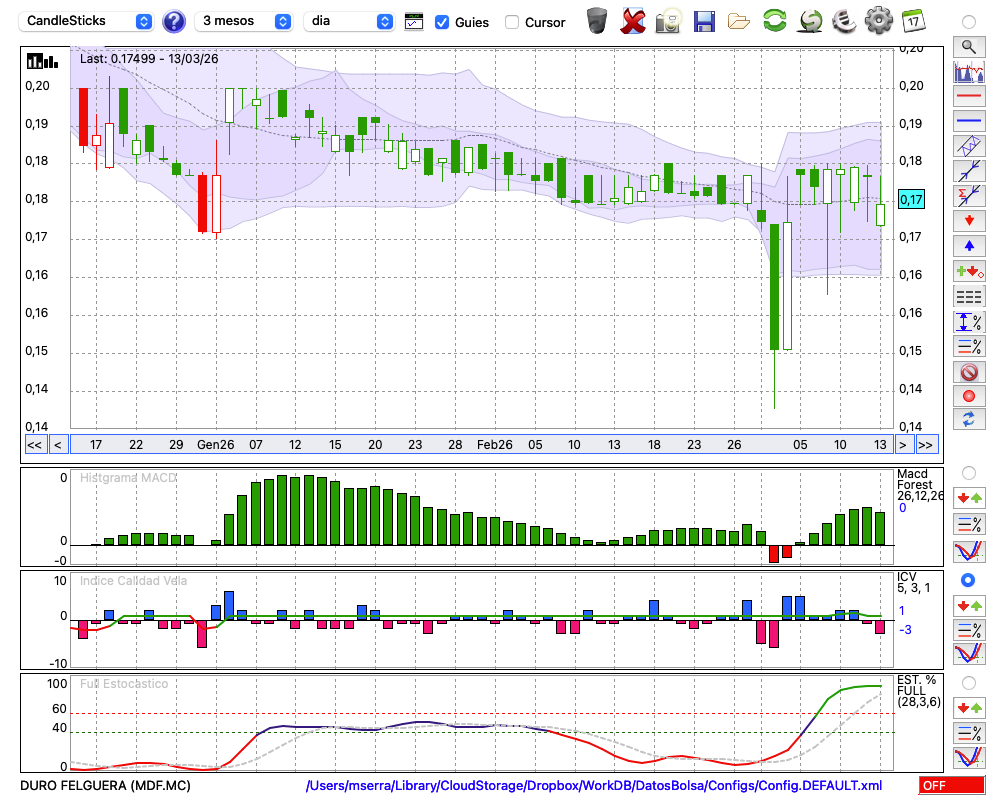Select the radio button beside EST. % FULL panel

click(x=968, y=683)
